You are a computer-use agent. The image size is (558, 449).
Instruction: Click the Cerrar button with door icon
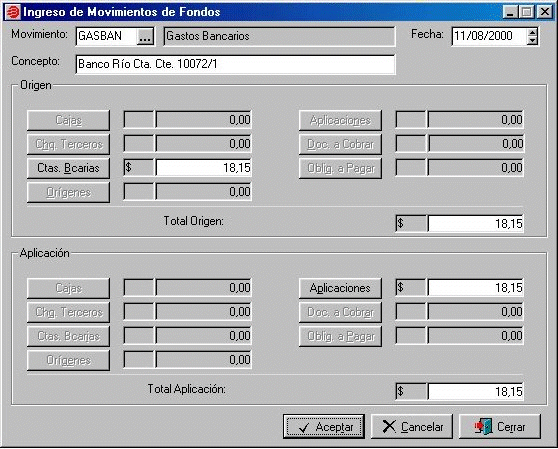click(500, 426)
